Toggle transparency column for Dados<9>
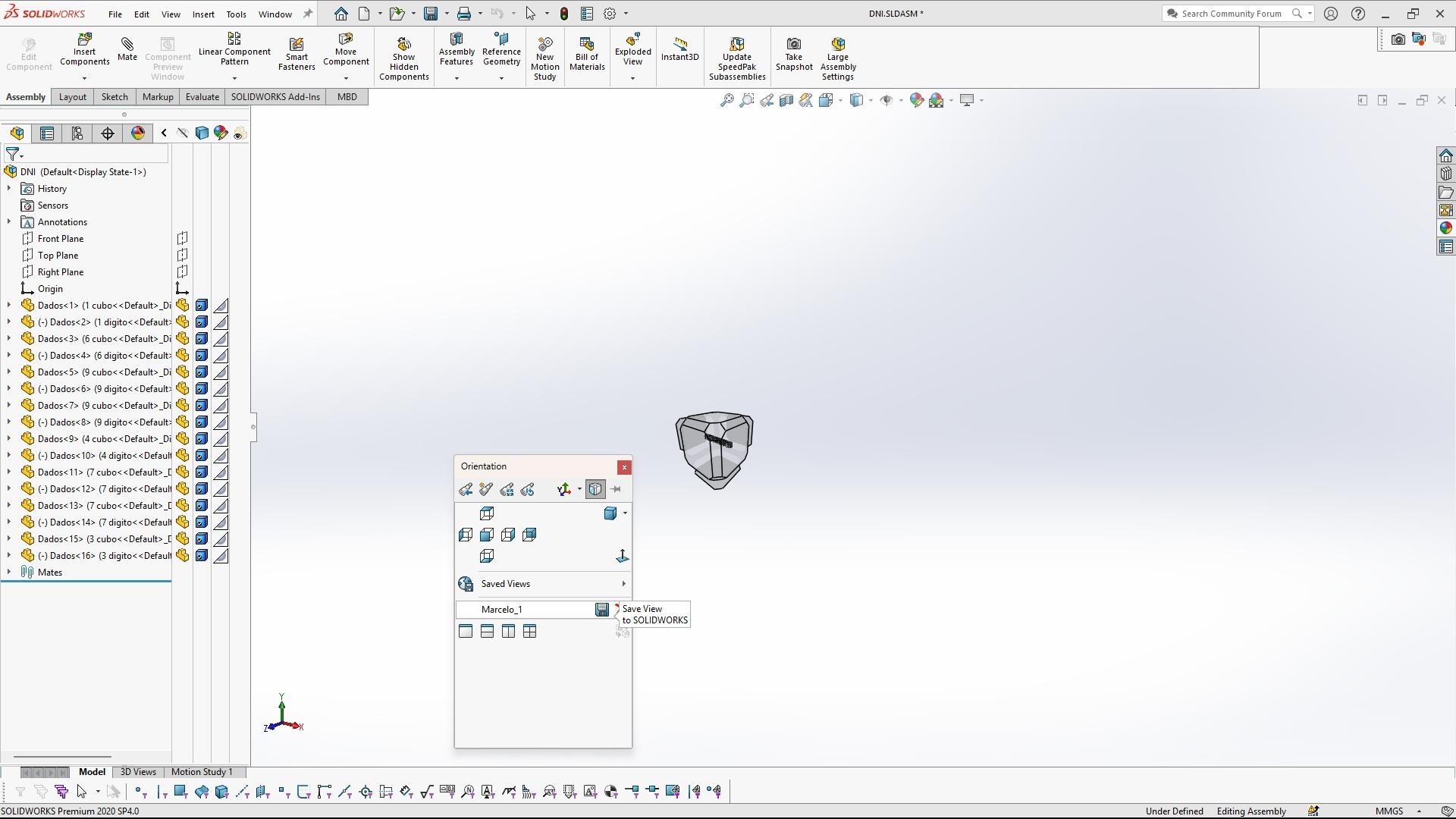The height and width of the screenshot is (819, 1456). [221, 439]
